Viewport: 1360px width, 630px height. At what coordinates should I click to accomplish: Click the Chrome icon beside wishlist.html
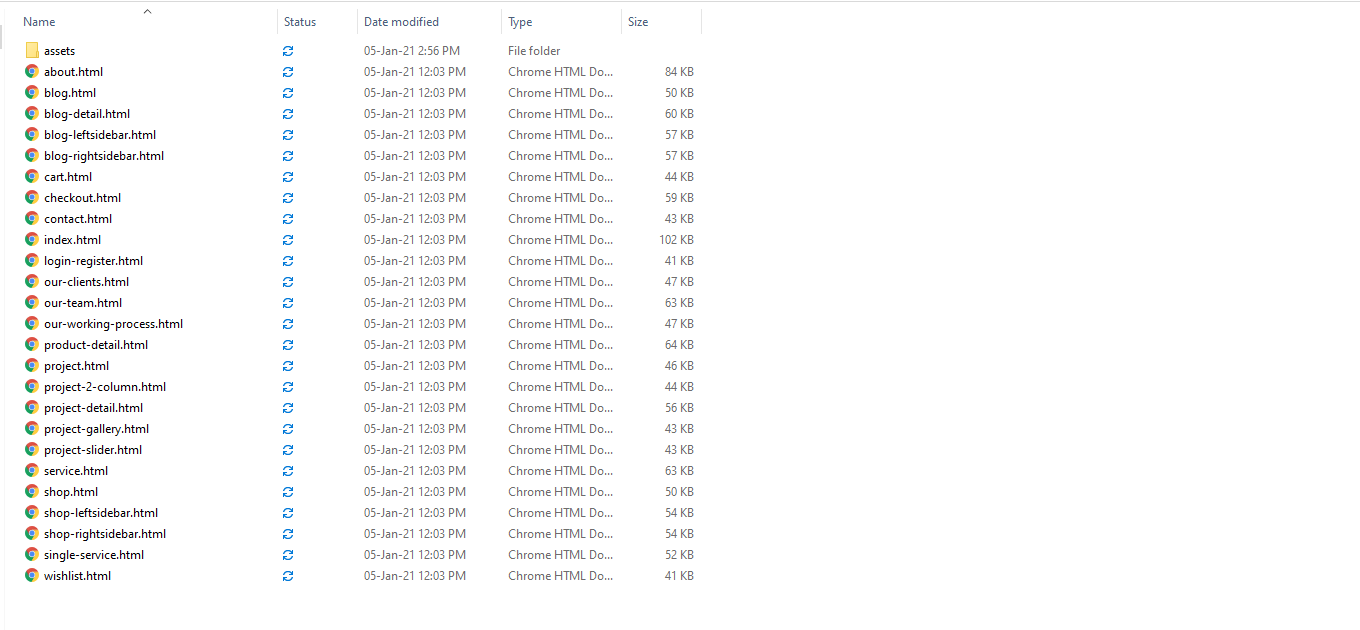32,576
